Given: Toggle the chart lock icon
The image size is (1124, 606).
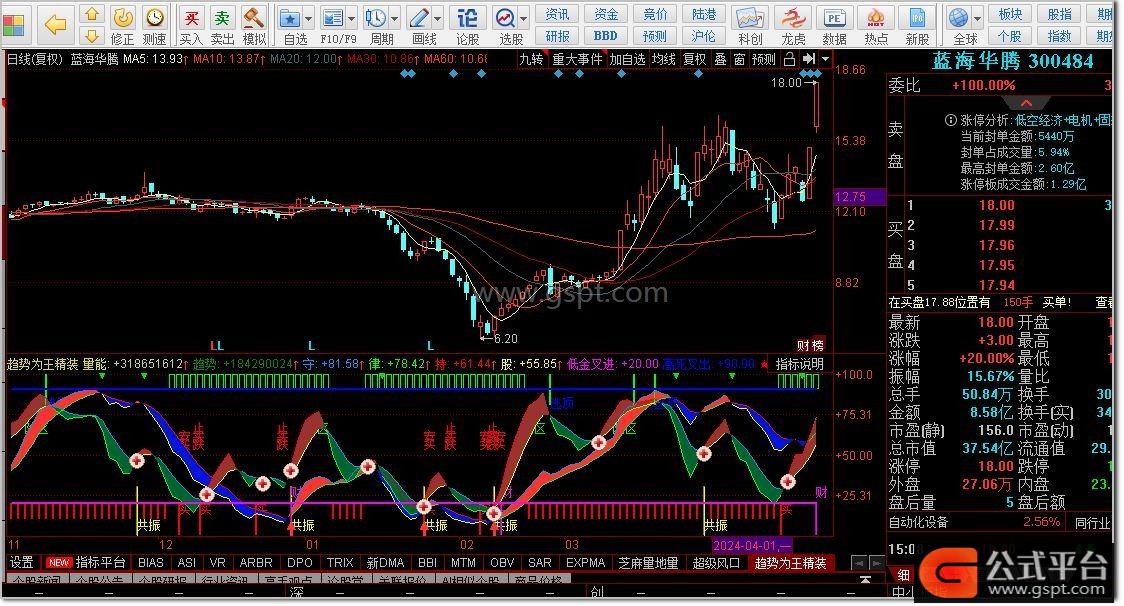Looking at the screenshot, I should 789,59.
